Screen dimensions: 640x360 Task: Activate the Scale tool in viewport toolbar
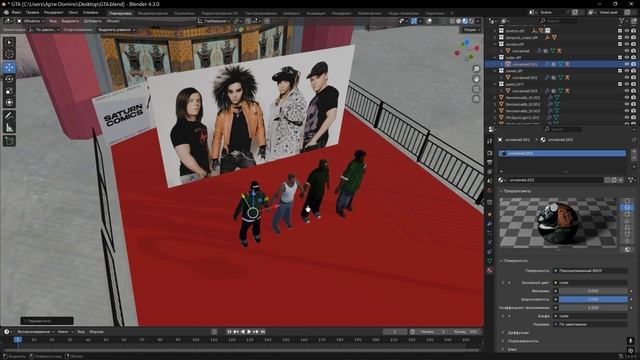tap(9, 91)
